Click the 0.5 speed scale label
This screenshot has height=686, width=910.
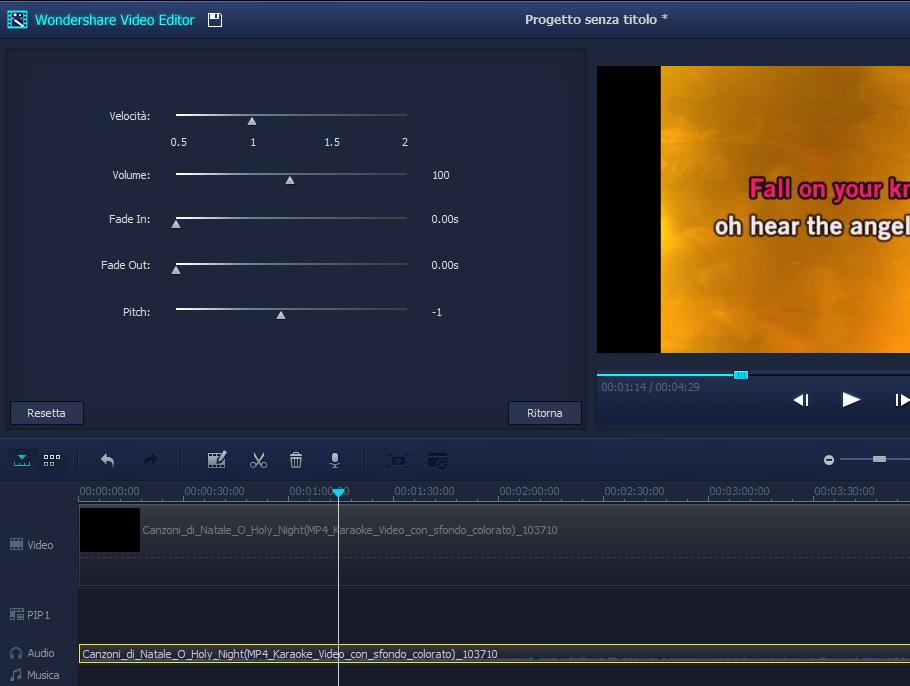tap(179, 142)
